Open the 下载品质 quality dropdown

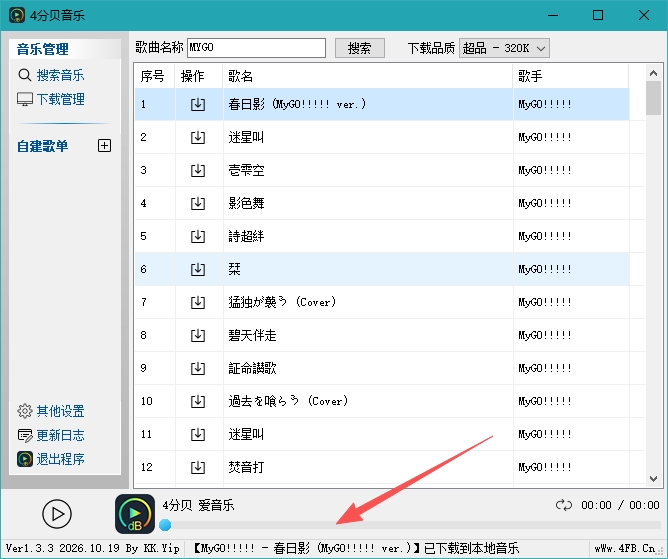pyautogui.click(x=504, y=48)
